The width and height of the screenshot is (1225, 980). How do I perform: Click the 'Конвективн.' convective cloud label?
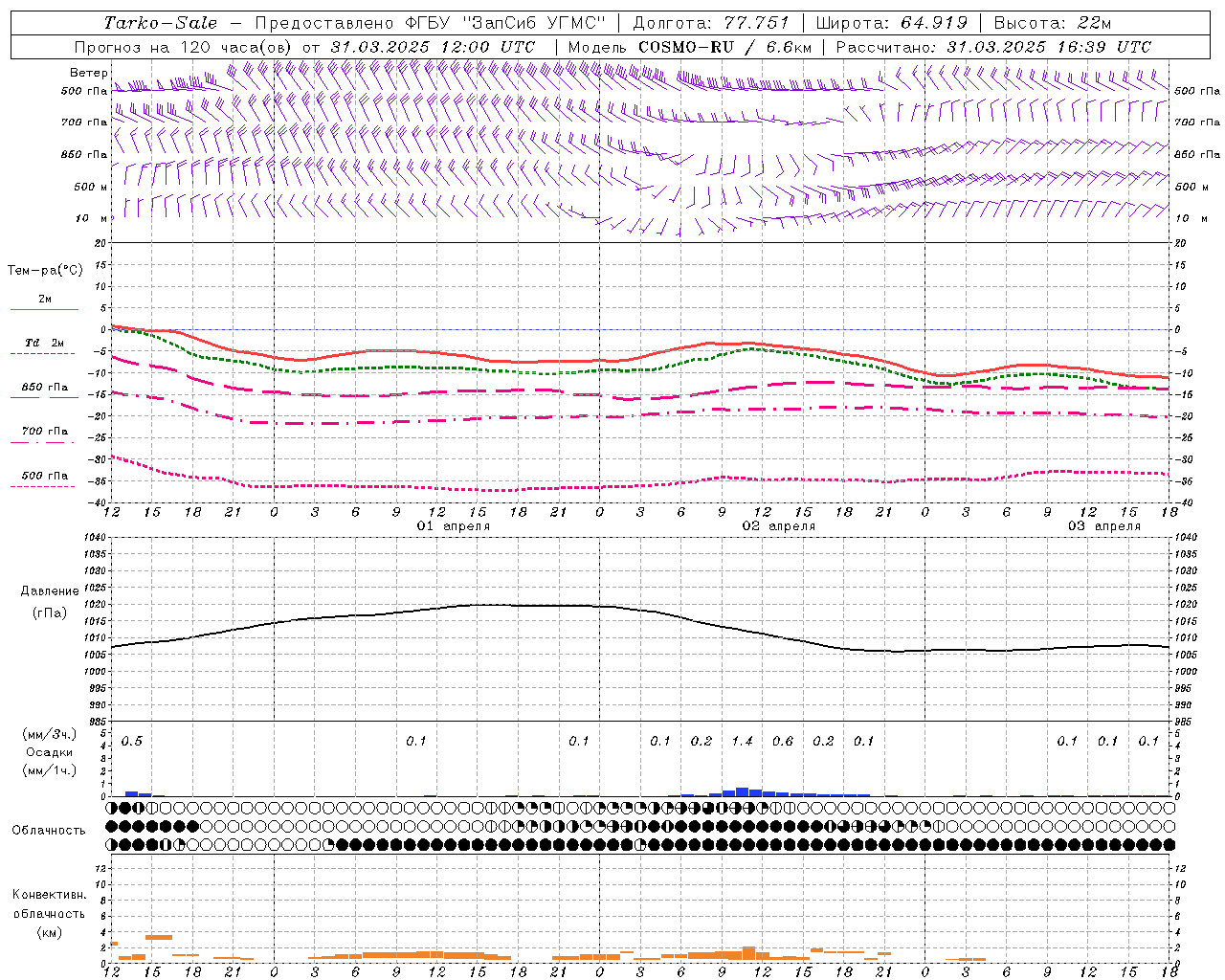pos(49,895)
